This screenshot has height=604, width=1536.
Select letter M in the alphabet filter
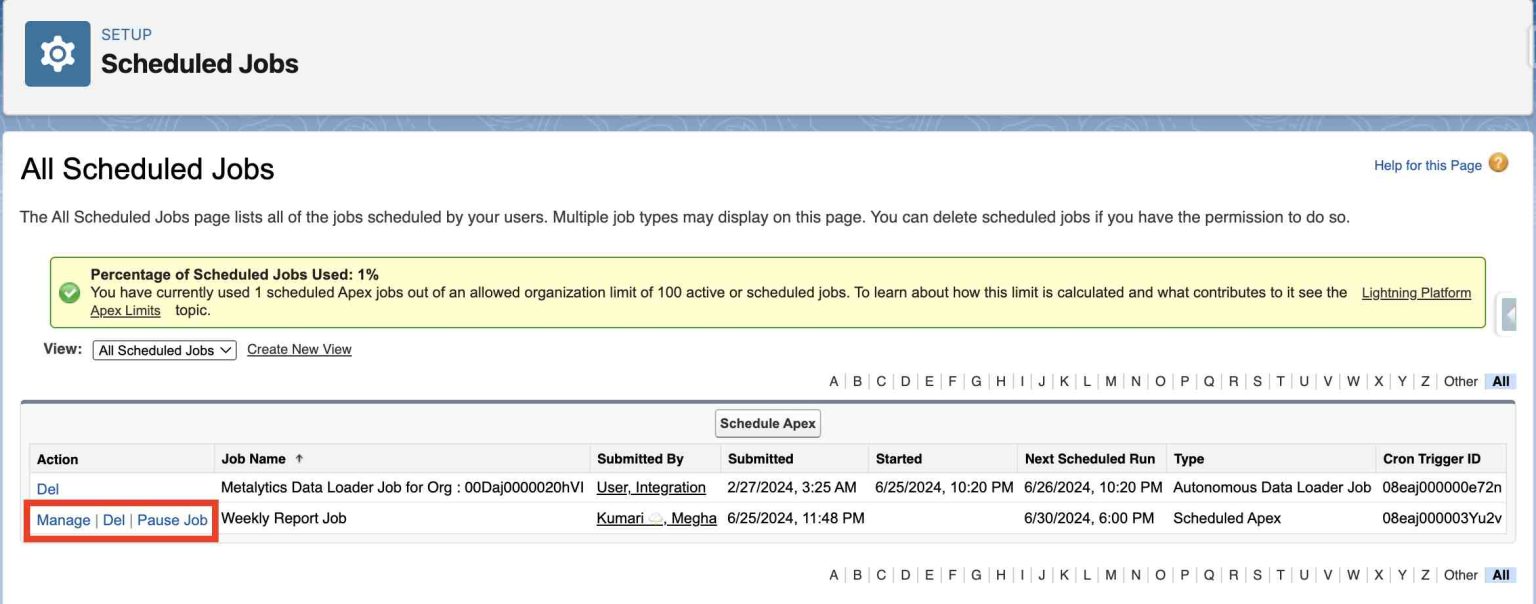[1110, 381]
